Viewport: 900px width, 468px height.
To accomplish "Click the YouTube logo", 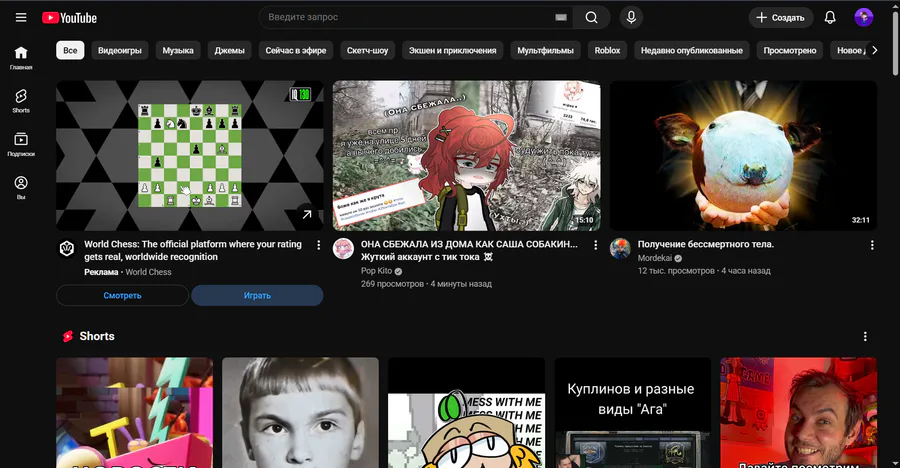I will tap(69, 18).
